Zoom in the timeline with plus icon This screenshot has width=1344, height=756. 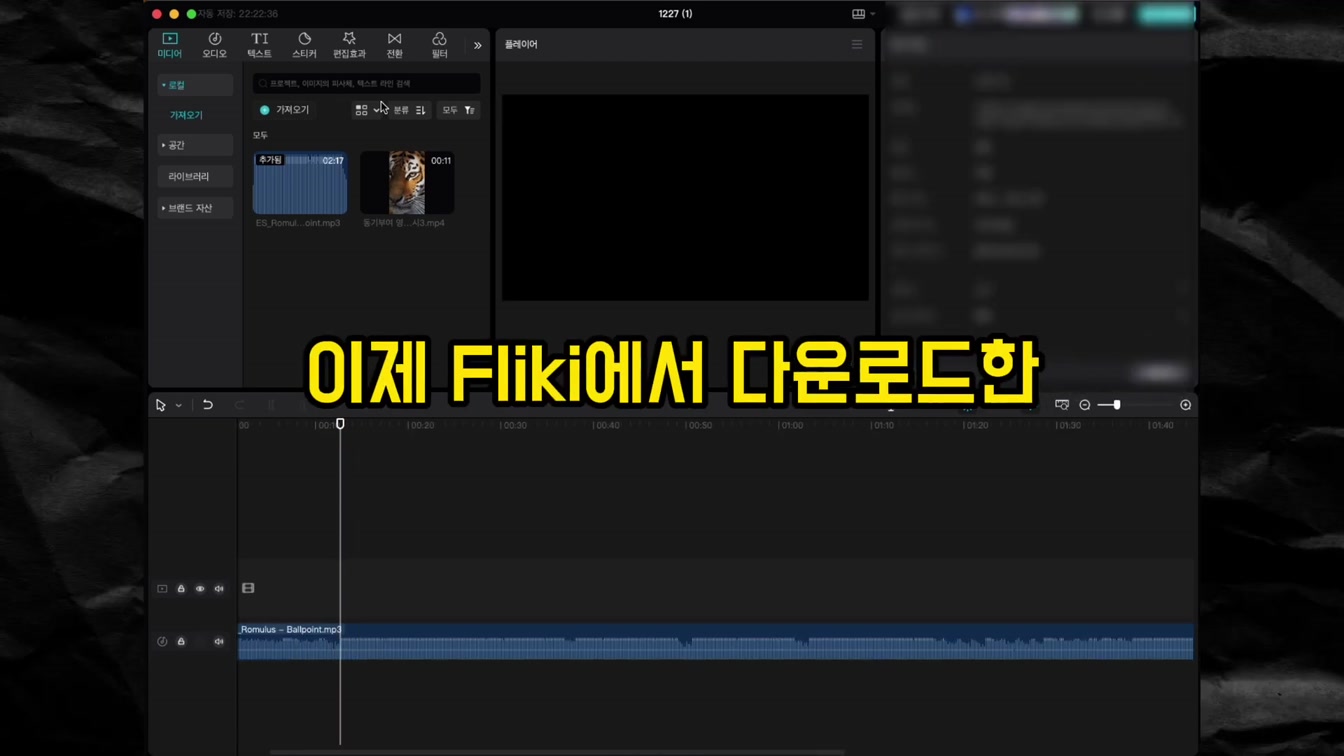point(1186,405)
